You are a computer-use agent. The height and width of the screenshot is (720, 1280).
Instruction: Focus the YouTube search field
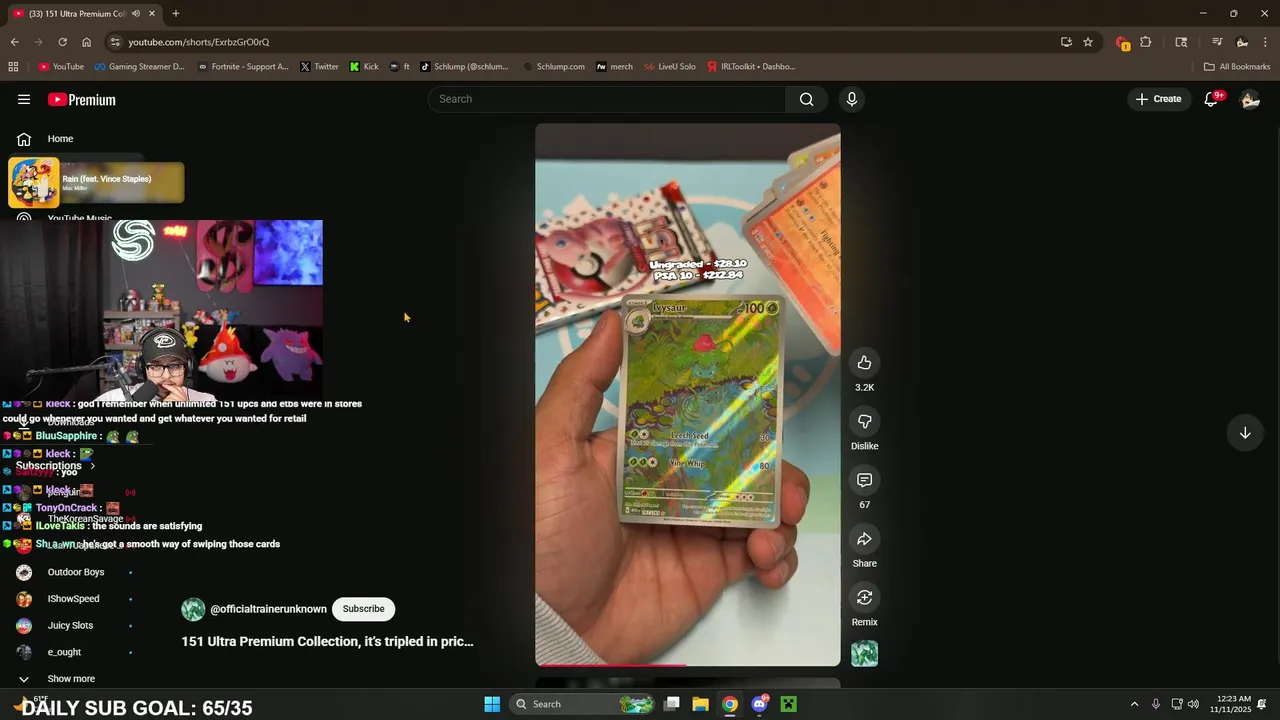coord(607,99)
